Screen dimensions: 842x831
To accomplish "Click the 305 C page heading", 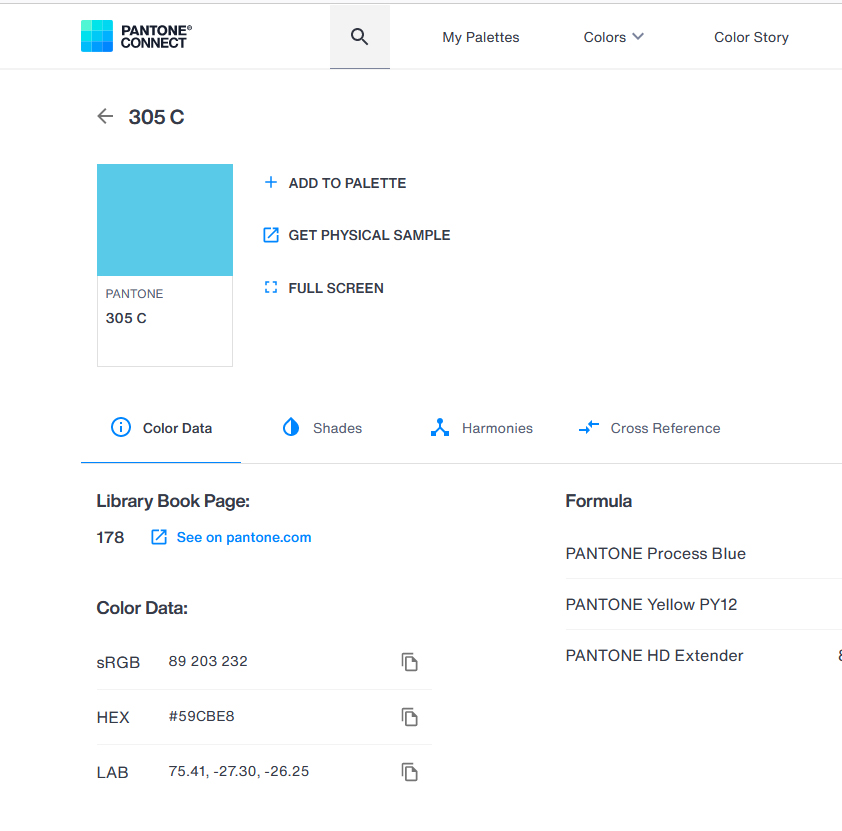I will tap(156, 117).
